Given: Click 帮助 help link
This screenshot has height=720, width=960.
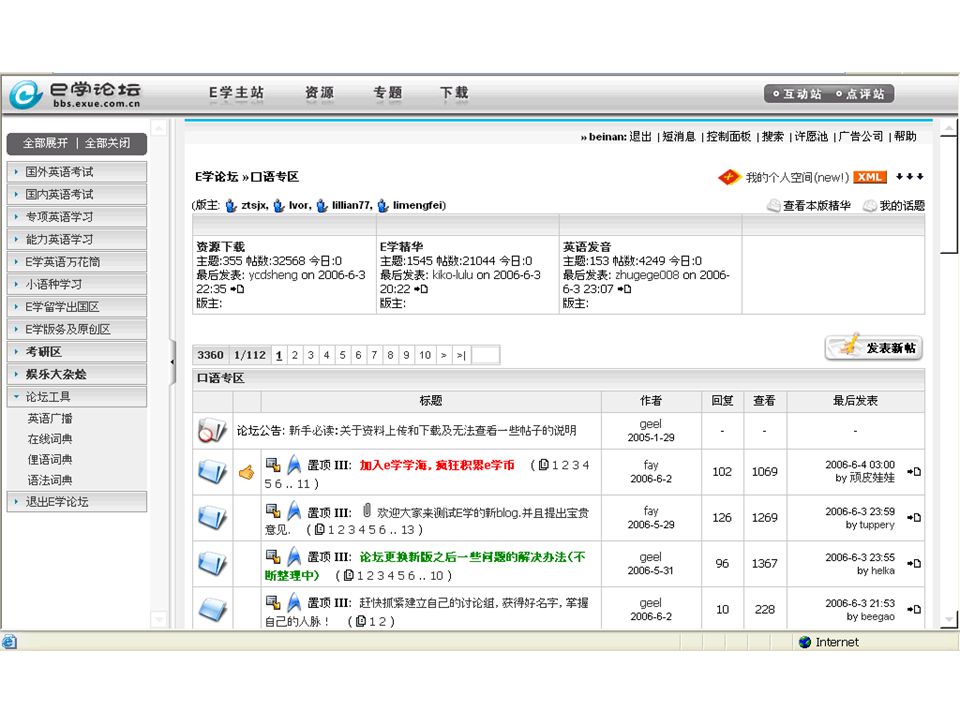Looking at the screenshot, I should [905, 137].
